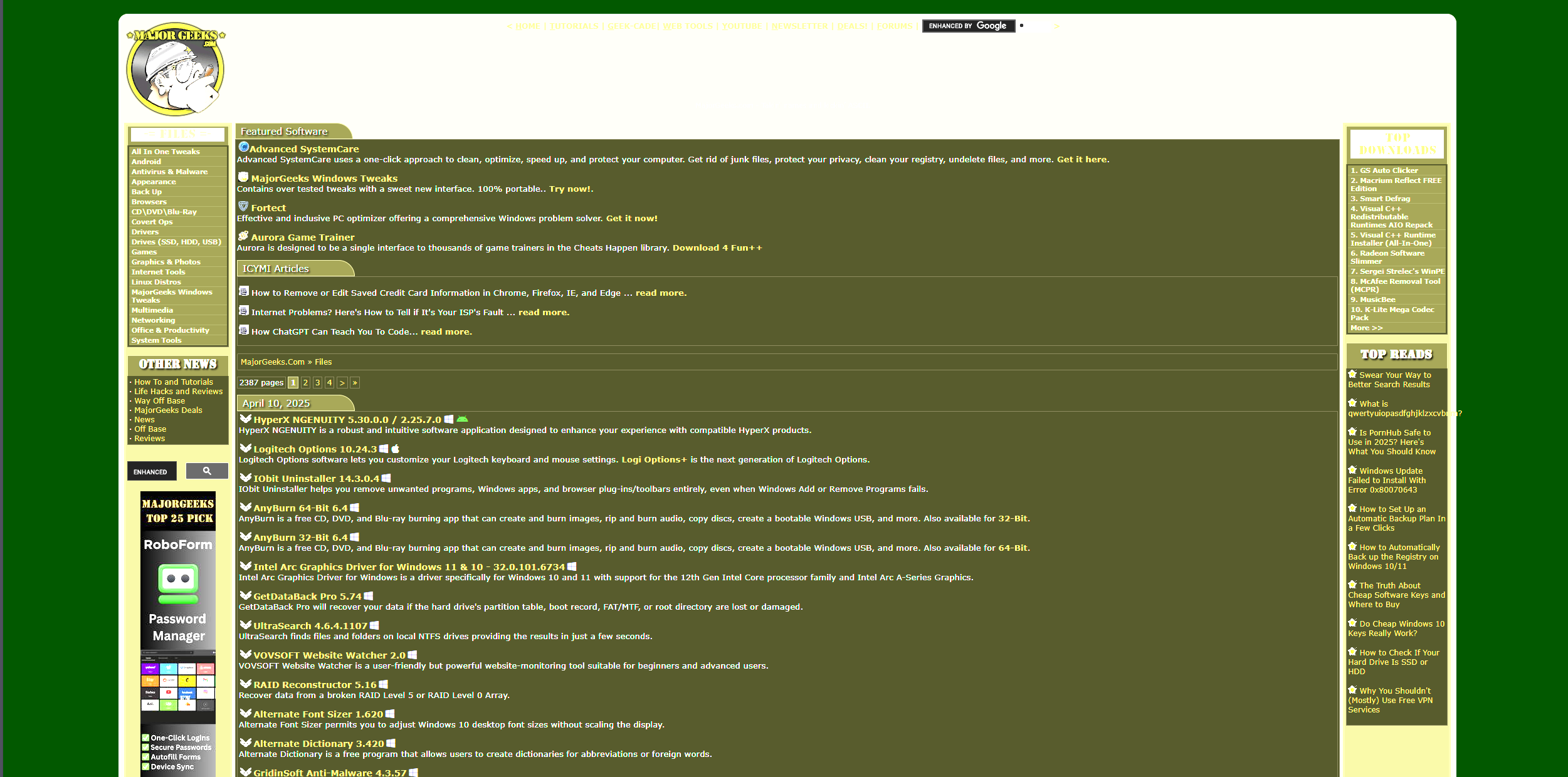Click the document icon beside the Credit Card article
1568x777 pixels.
pyautogui.click(x=244, y=291)
